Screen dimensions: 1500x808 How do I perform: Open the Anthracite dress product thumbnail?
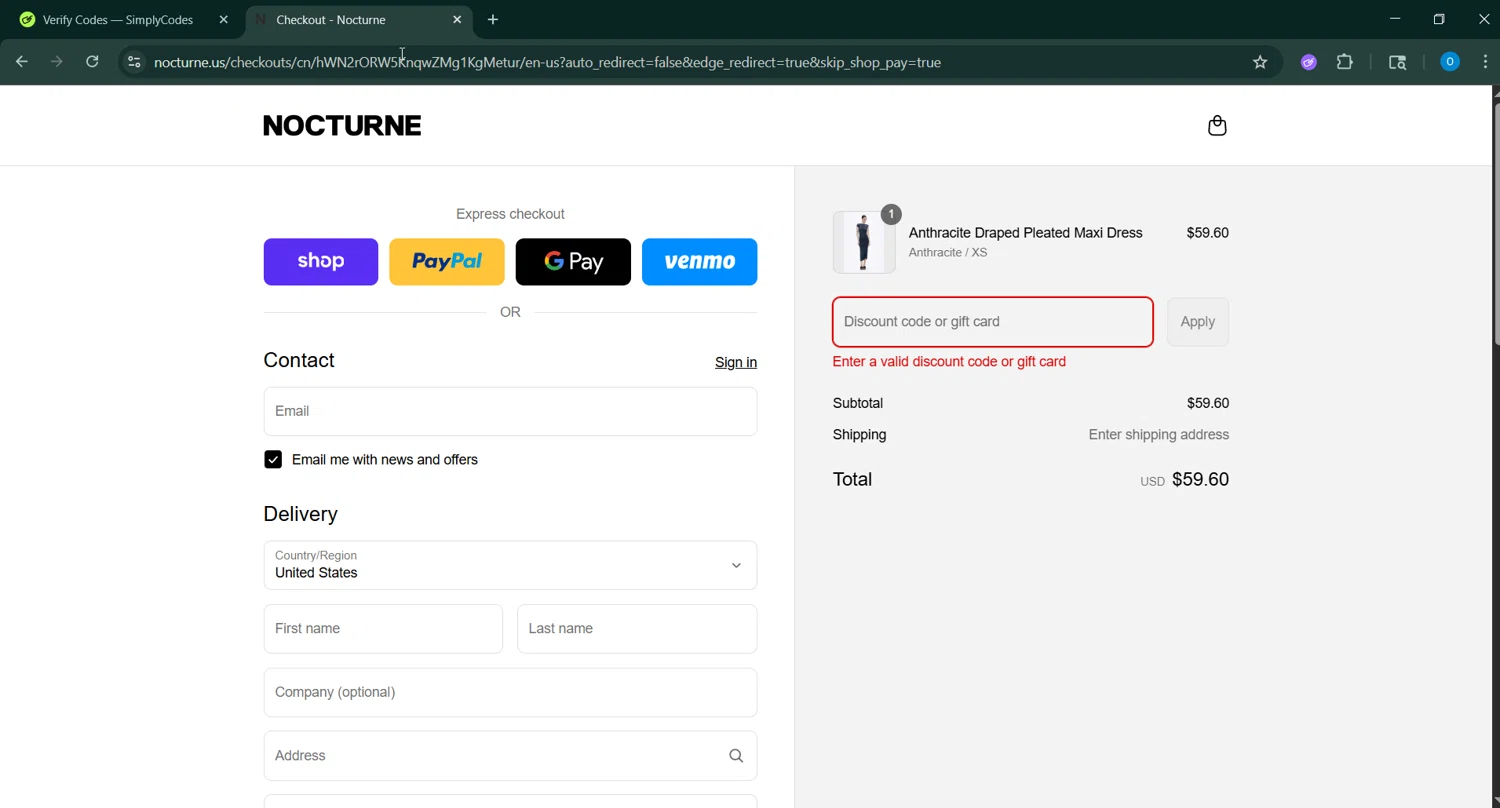pos(864,242)
